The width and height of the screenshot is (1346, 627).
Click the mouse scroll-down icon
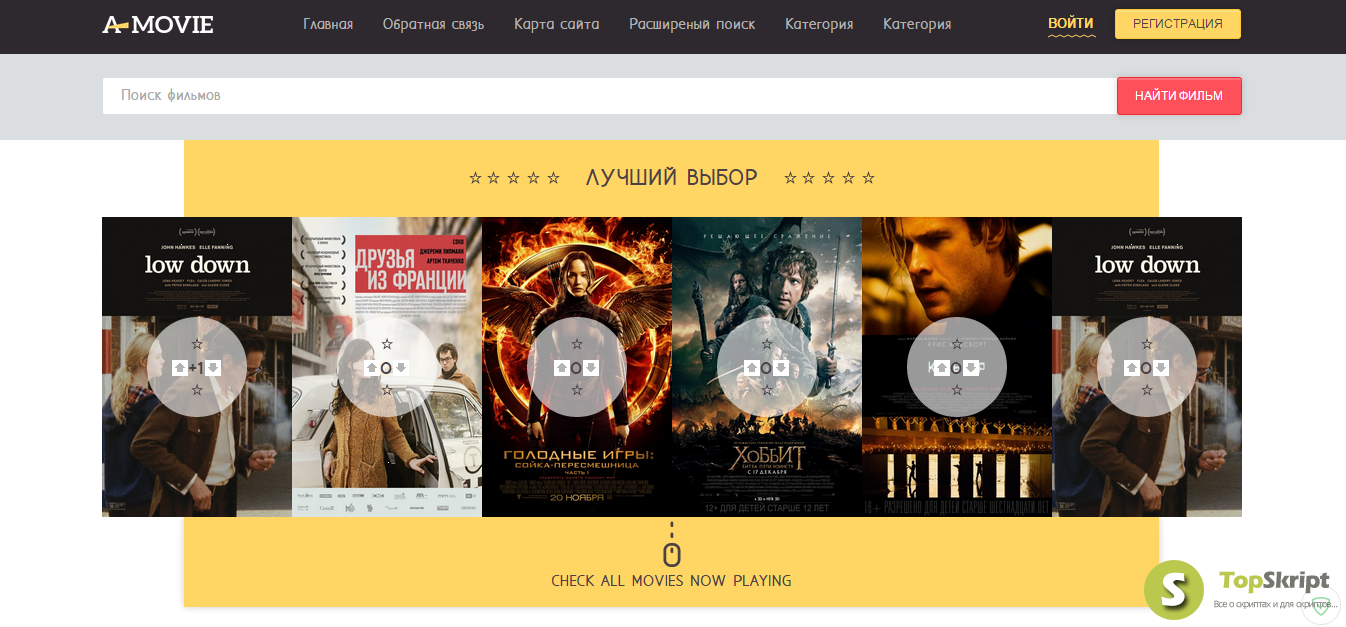pos(672,546)
